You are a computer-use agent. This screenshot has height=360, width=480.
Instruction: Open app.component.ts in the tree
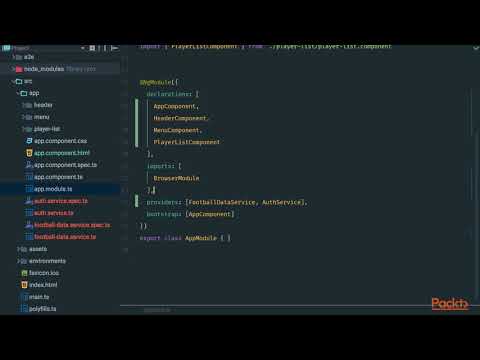[x=58, y=177]
